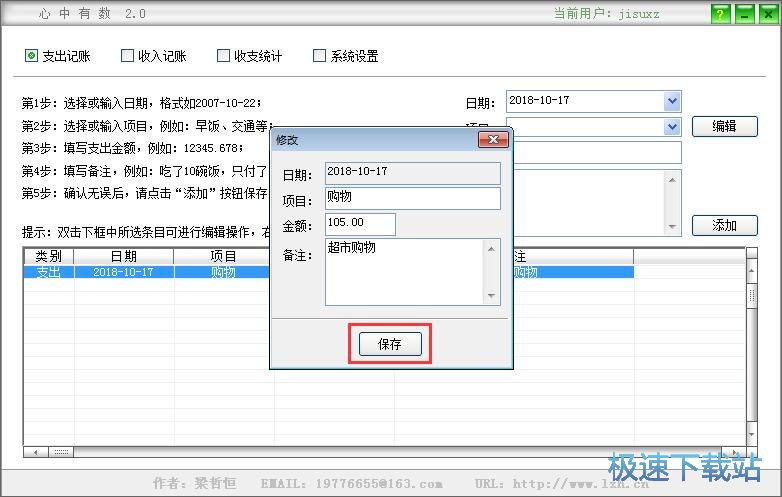Click the 编辑 button

[x=725, y=126]
